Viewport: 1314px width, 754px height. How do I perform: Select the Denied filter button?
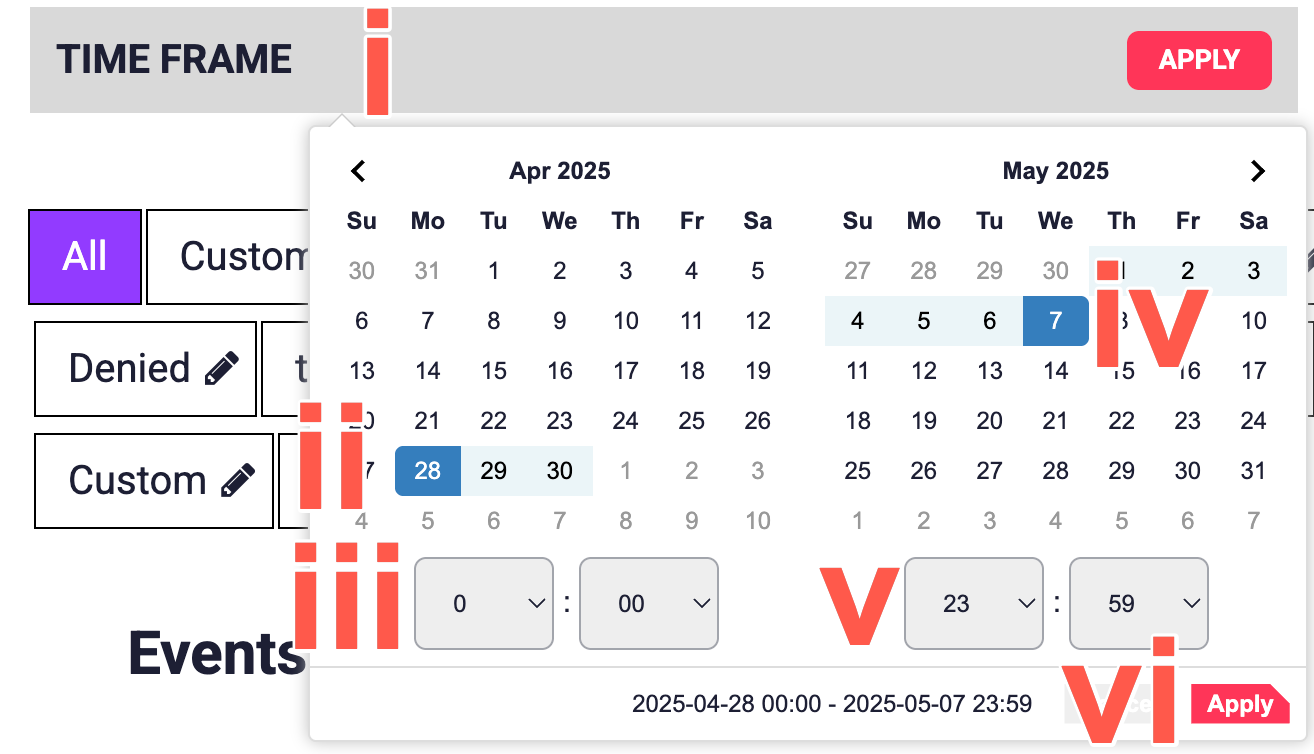[x=146, y=368]
